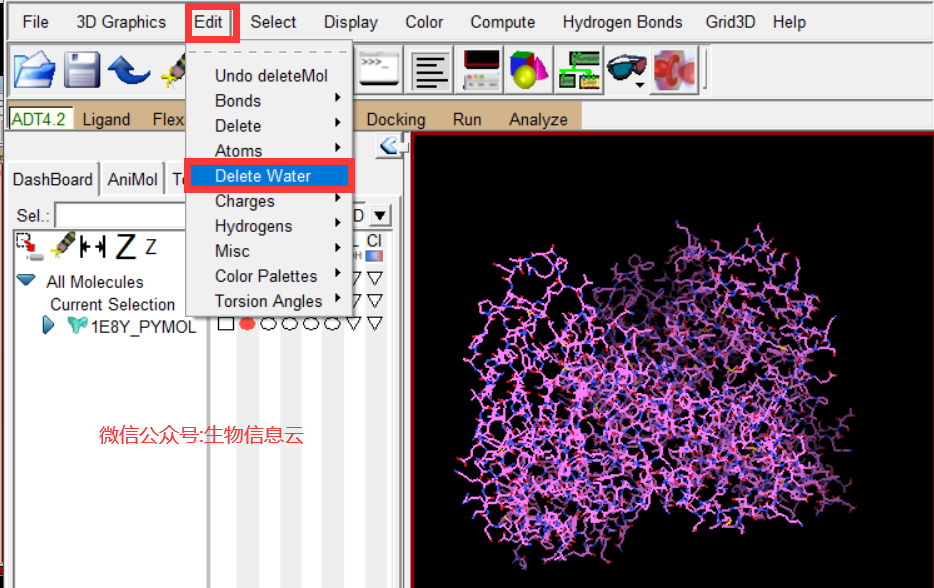This screenshot has width=934, height=588.
Task: Open the Grid3D menu
Action: [730, 22]
